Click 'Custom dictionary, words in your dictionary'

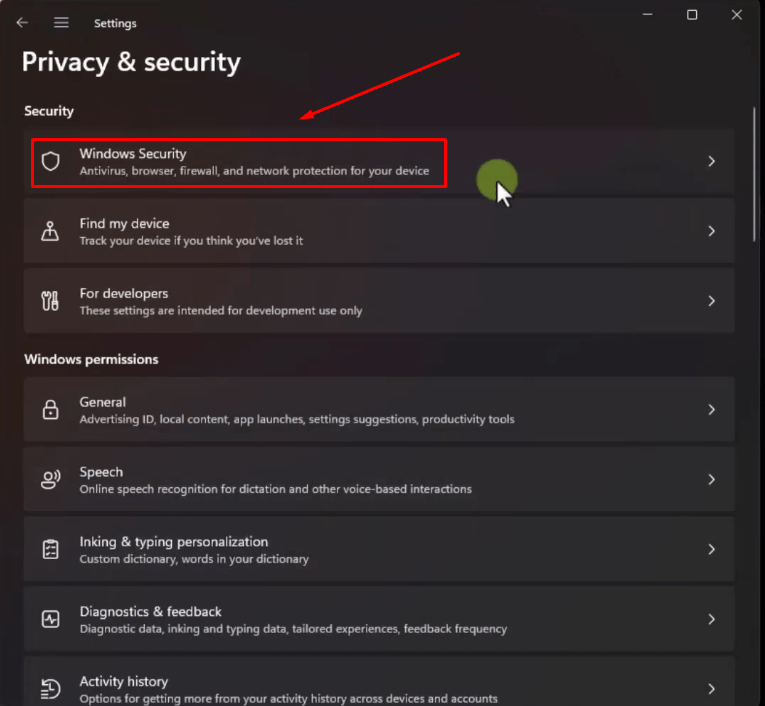194,559
